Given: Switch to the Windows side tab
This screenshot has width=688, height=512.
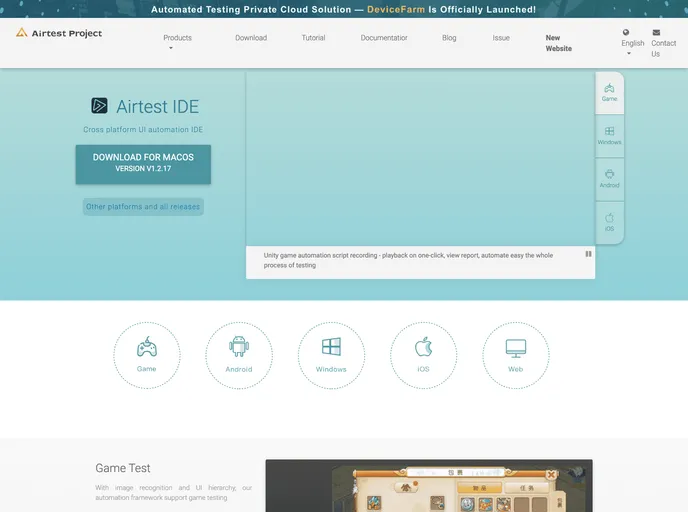Looking at the screenshot, I should click(x=609, y=136).
